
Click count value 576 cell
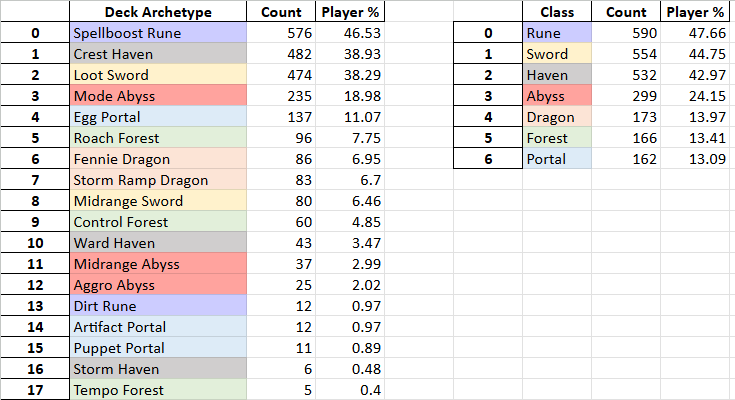281,33
